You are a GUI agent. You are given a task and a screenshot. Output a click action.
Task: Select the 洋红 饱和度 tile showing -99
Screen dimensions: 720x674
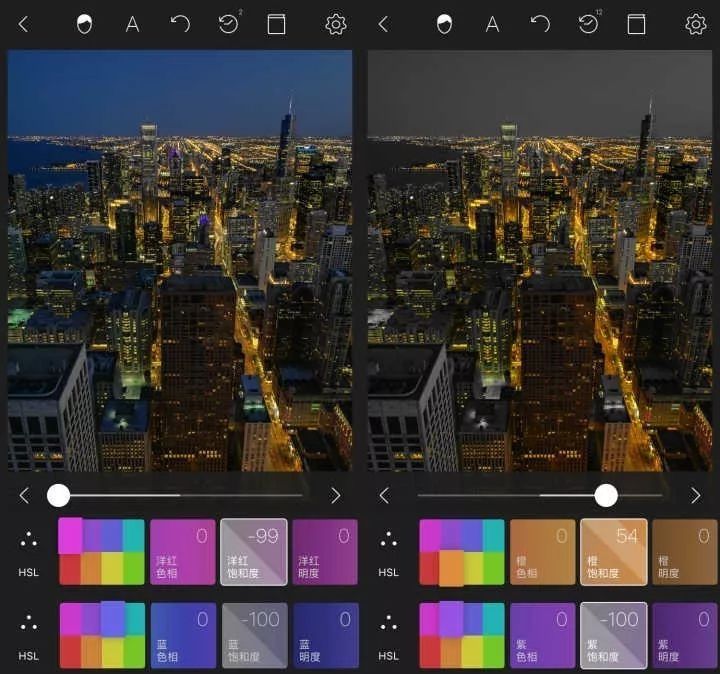pos(253,551)
